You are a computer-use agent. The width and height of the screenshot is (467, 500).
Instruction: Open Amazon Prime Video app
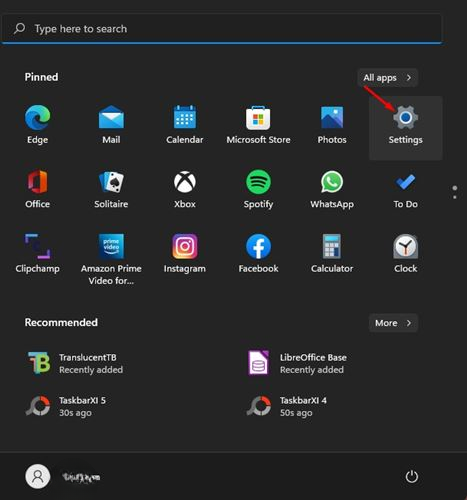(111, 259)
